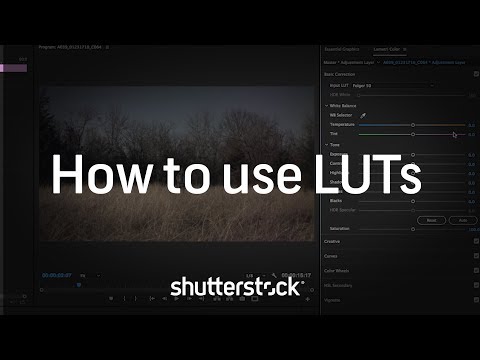The width and height of the screenshot is (480, 360).
Task: Select the pink clip in timeline
Action: point(13,68)
